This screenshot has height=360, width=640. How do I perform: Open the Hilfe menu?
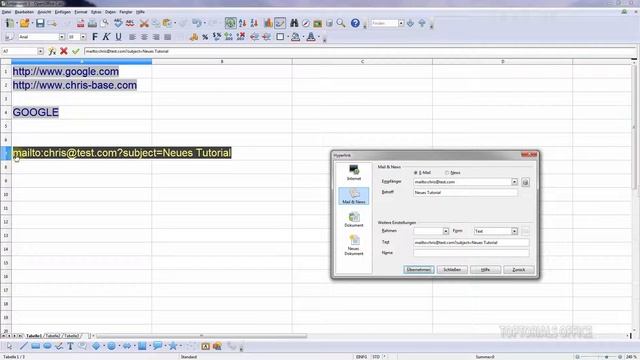140,12
